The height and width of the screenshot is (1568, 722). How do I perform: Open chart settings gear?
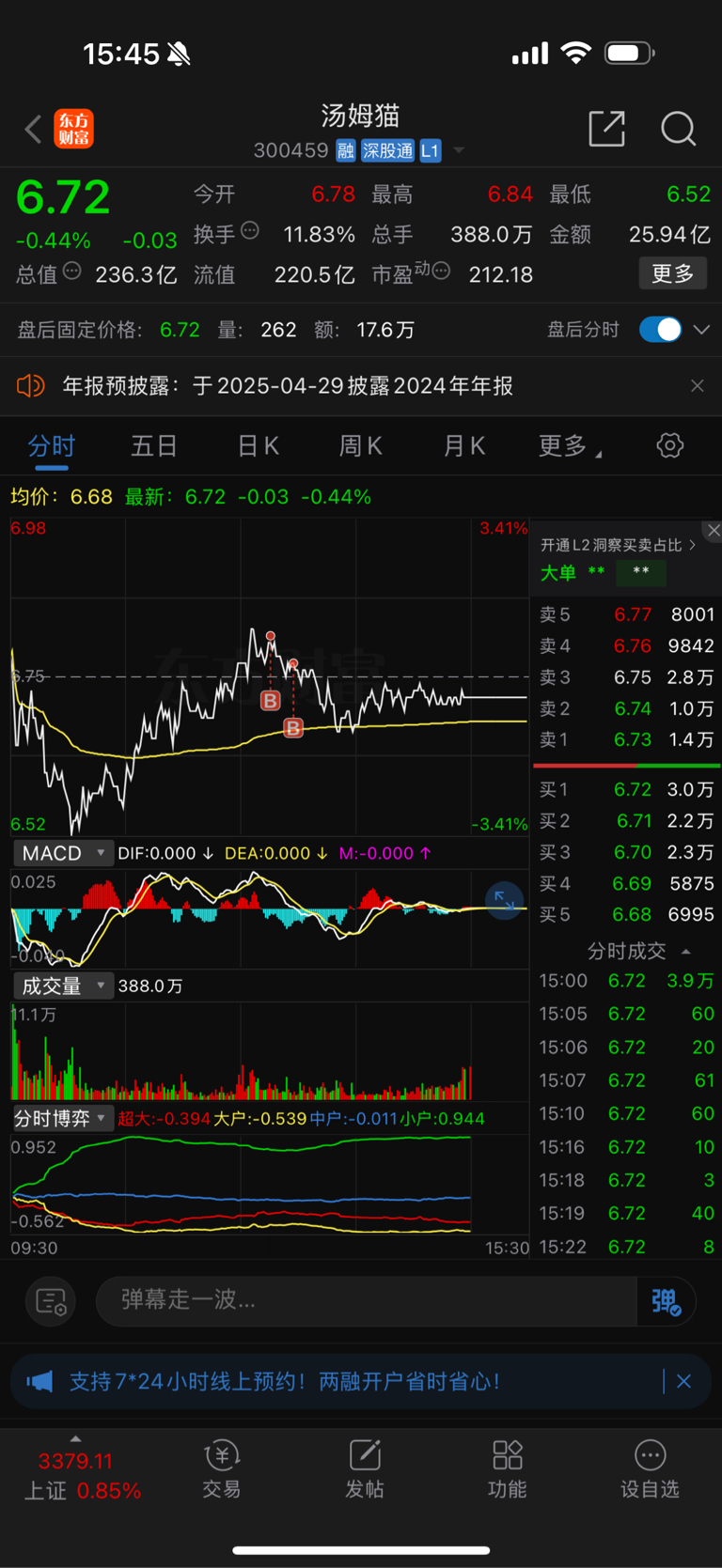click(670, 445)
